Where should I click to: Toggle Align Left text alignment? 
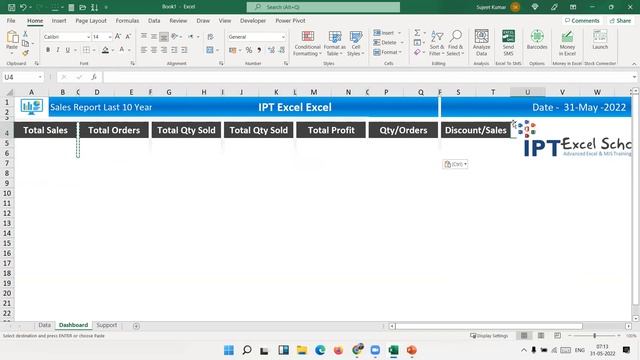click(144, 50)
